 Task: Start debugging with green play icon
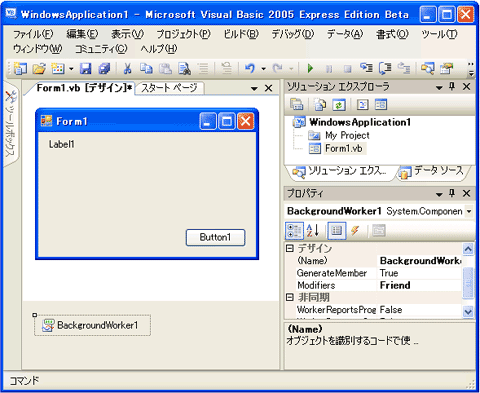coord(310,68)
